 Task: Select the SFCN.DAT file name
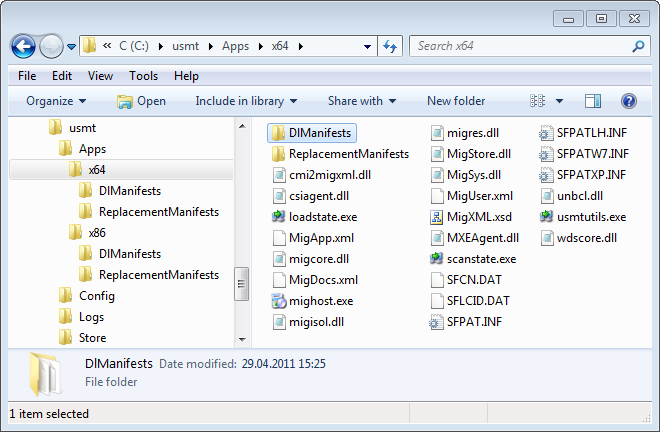[x=474, y=280]
